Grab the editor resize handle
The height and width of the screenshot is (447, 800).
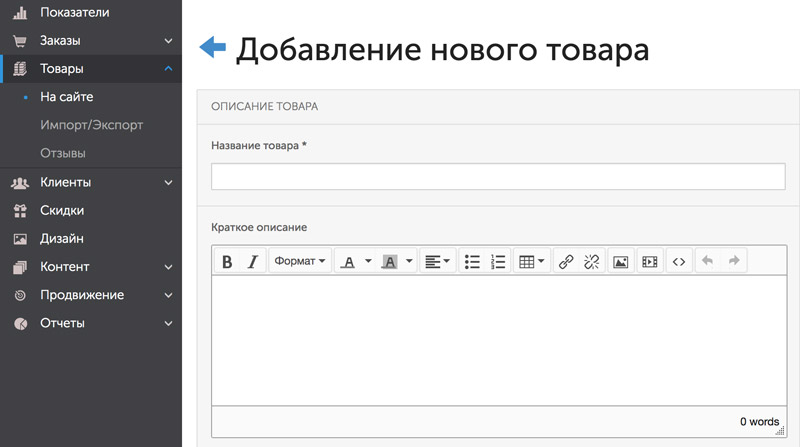point(780,431)
